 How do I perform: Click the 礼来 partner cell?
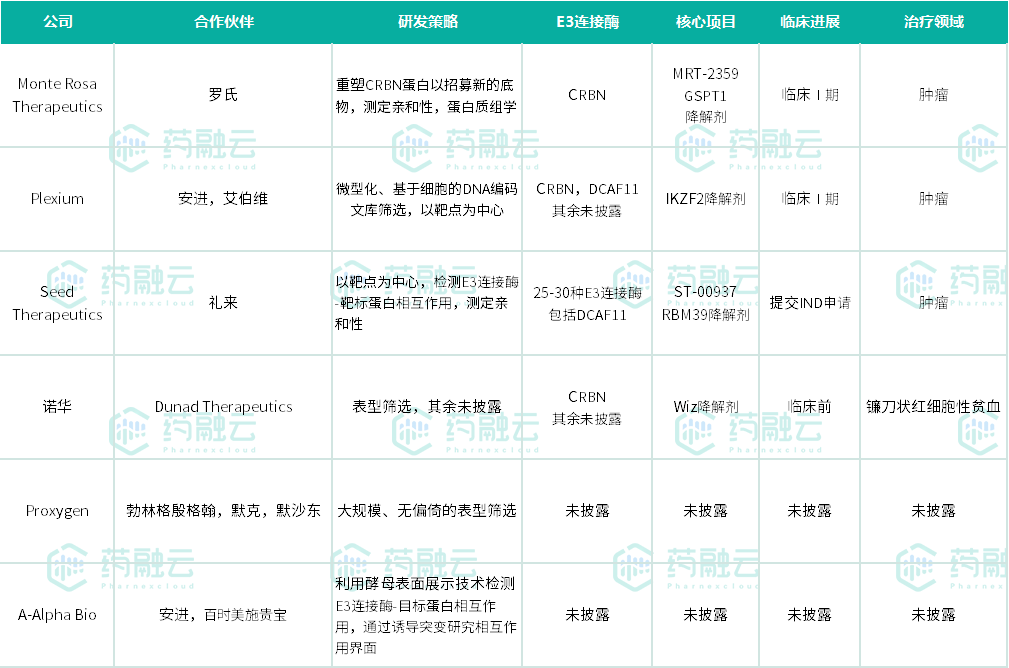point(223,302)
